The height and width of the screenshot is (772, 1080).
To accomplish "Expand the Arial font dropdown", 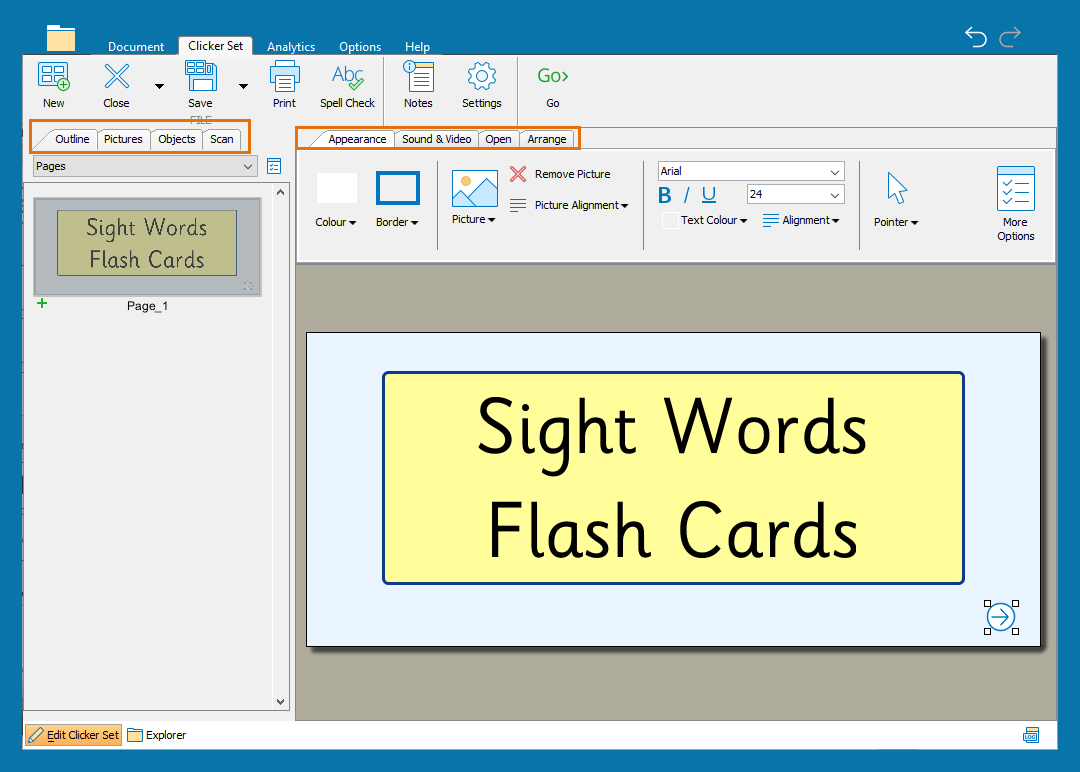I will tap(834, 172).
